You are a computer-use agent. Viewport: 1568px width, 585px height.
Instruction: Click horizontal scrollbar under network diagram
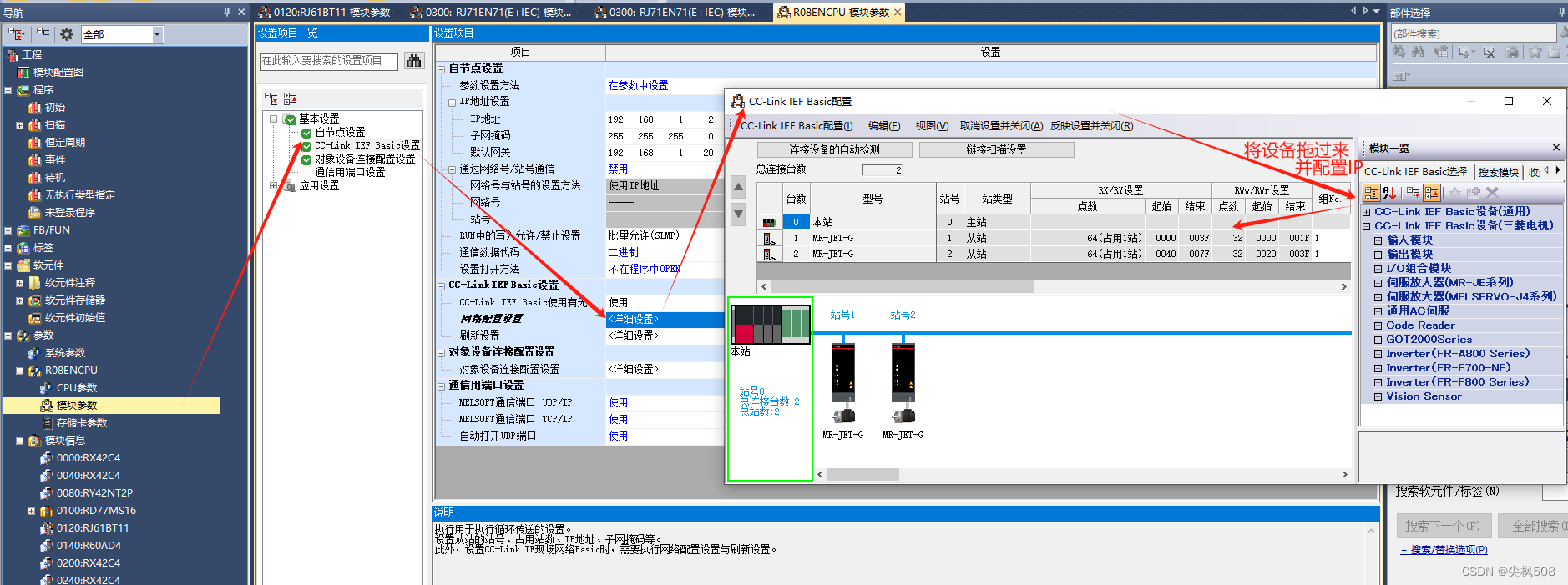tap(1083, 474)
